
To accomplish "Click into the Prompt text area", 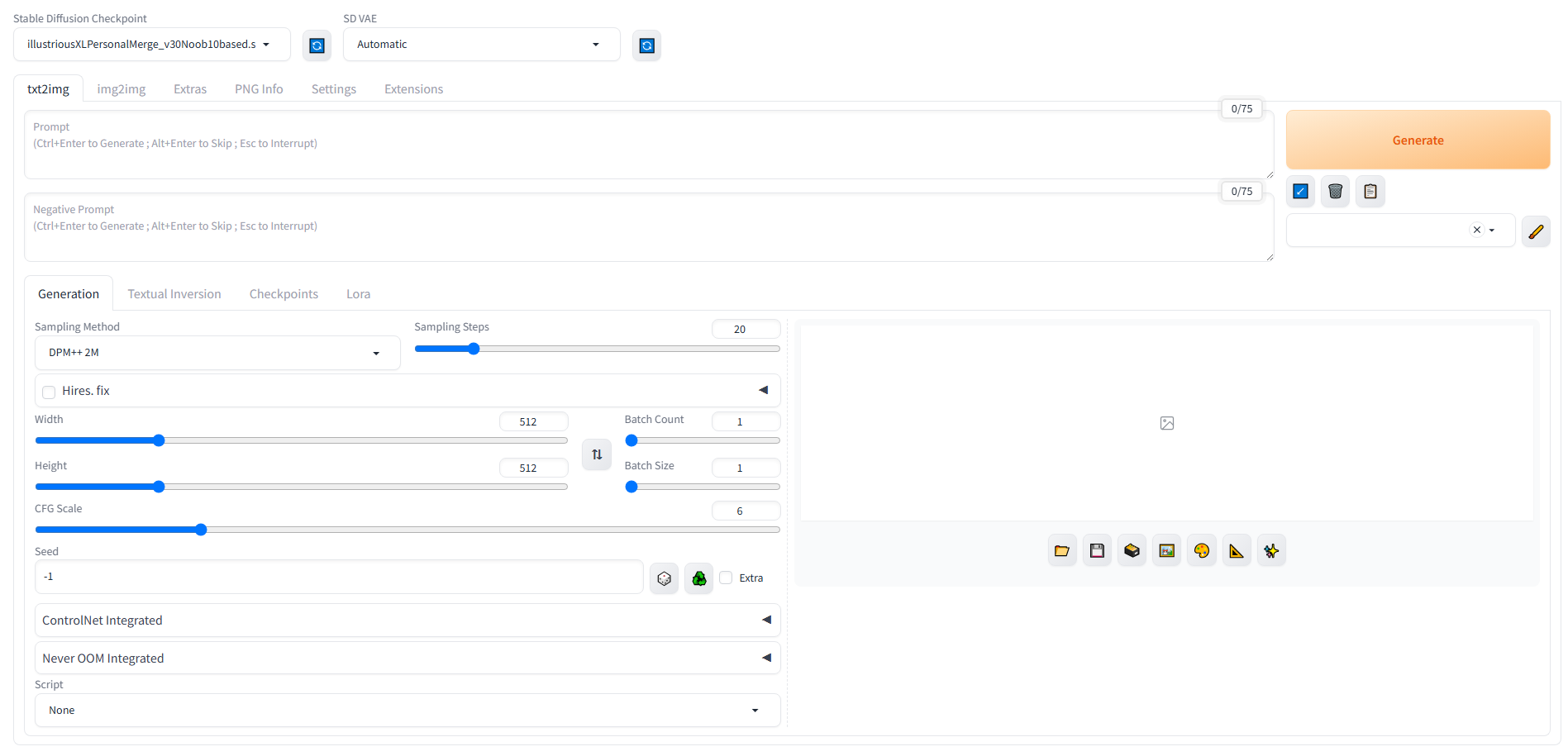I will point(649,145).
